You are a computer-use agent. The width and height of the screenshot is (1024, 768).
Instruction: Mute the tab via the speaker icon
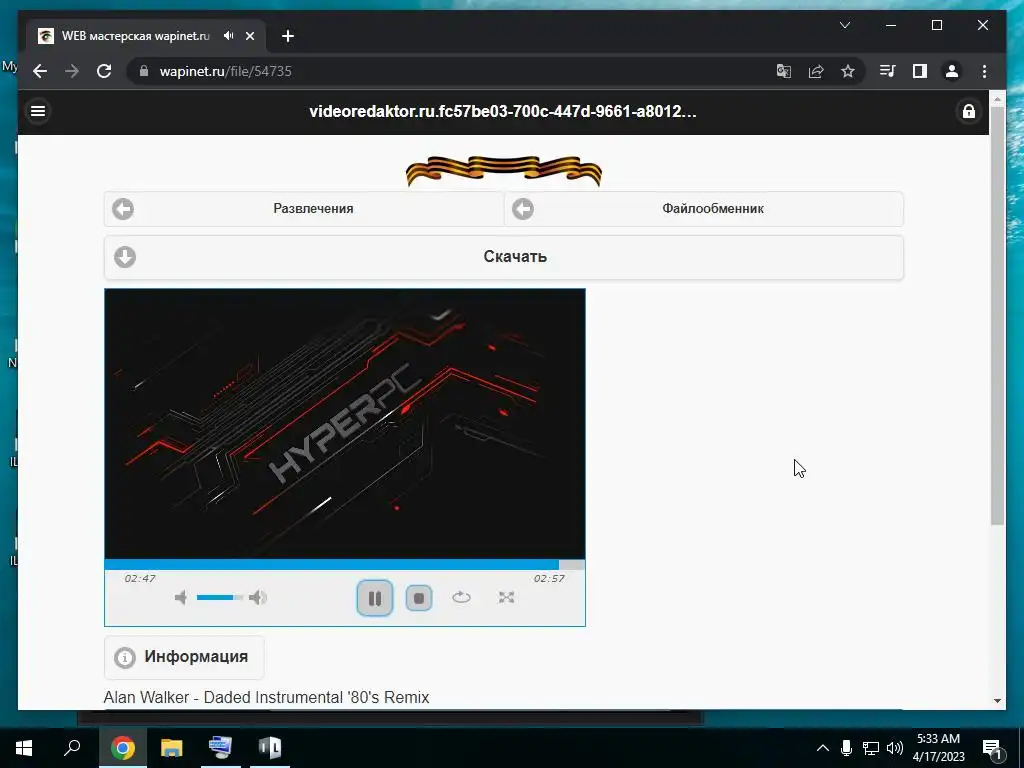click(x=228, y=36)
